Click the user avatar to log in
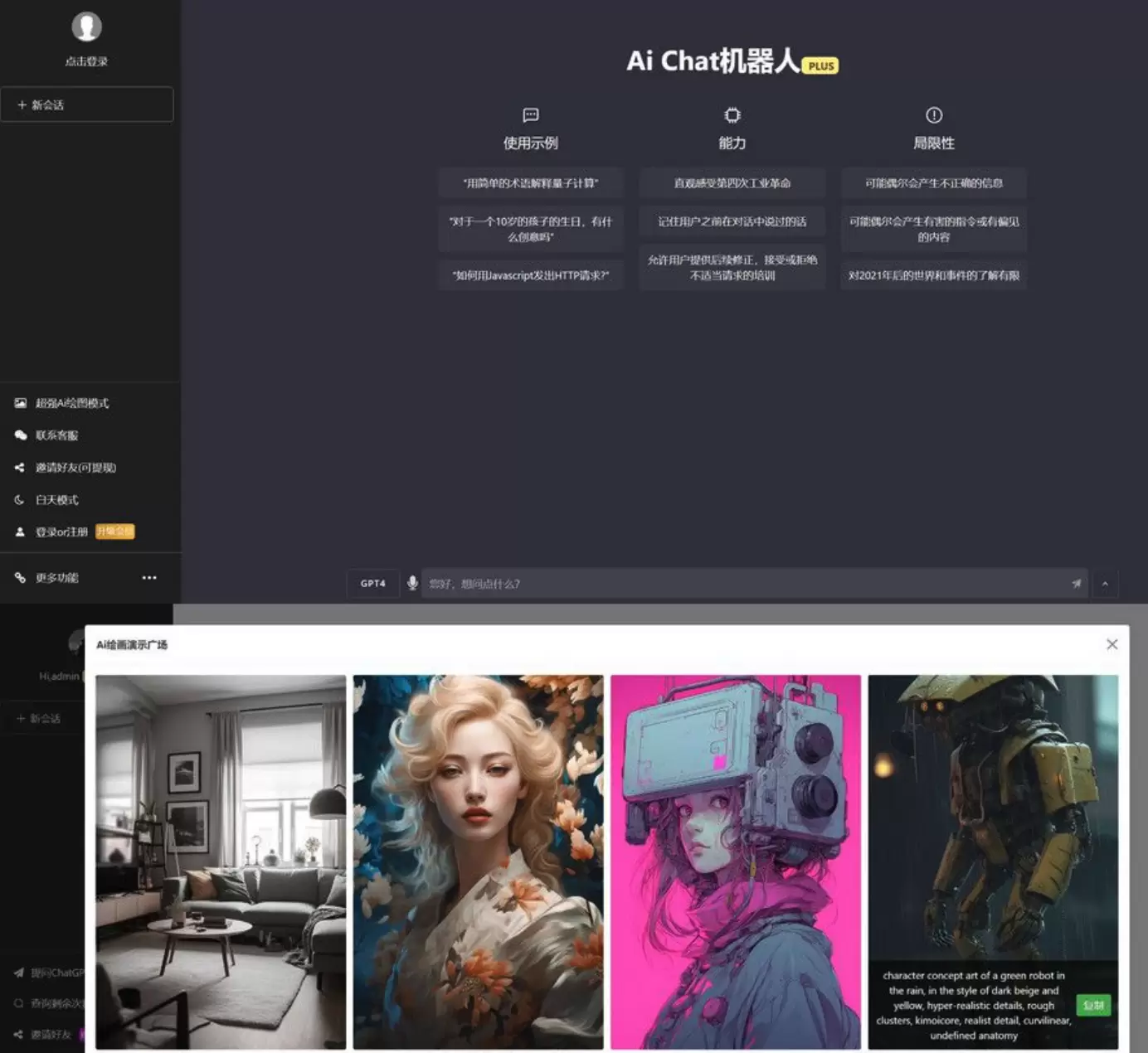Viewport: 1148px width, 1053px height. (86, 27)
